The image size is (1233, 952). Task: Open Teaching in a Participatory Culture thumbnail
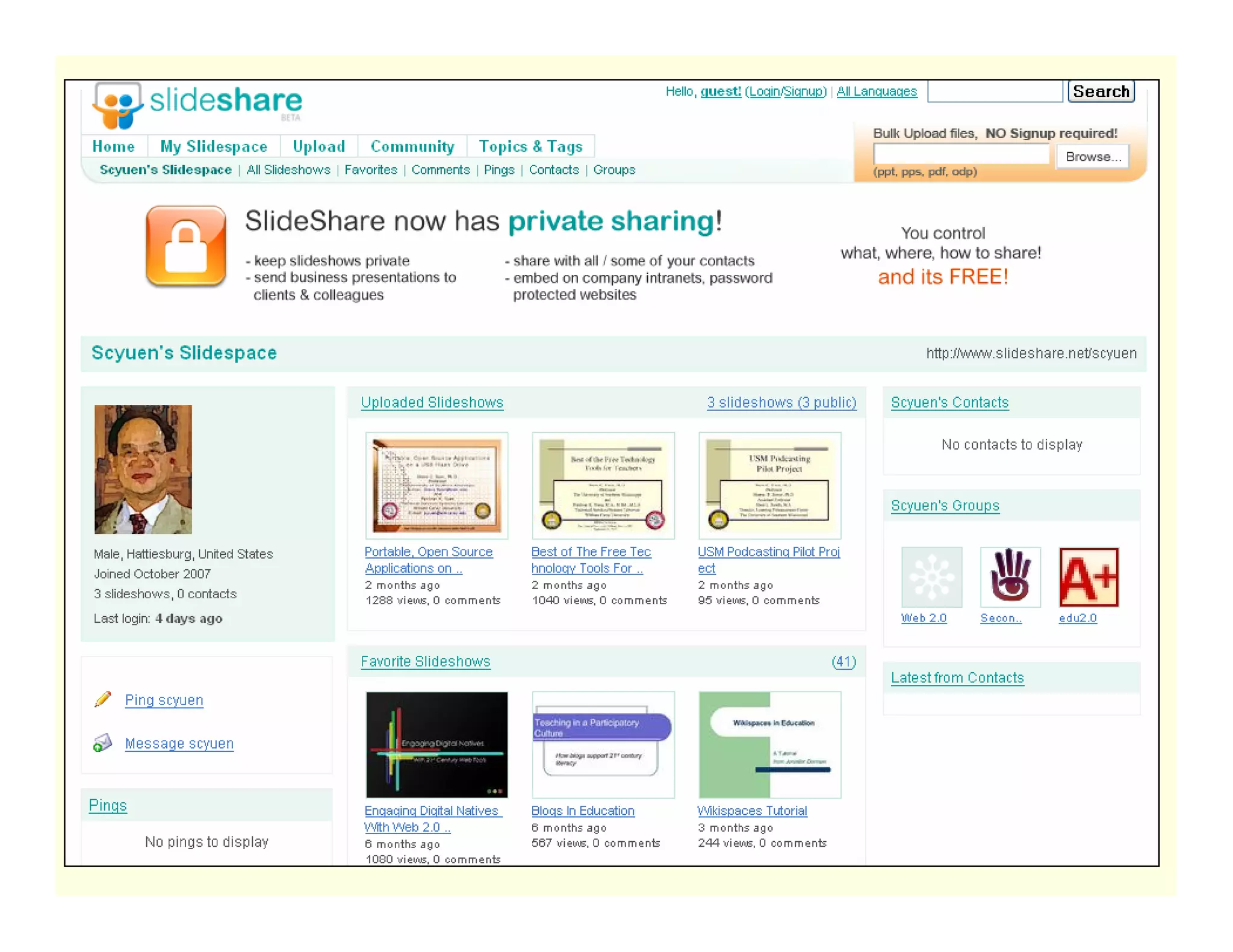(603, 744)
